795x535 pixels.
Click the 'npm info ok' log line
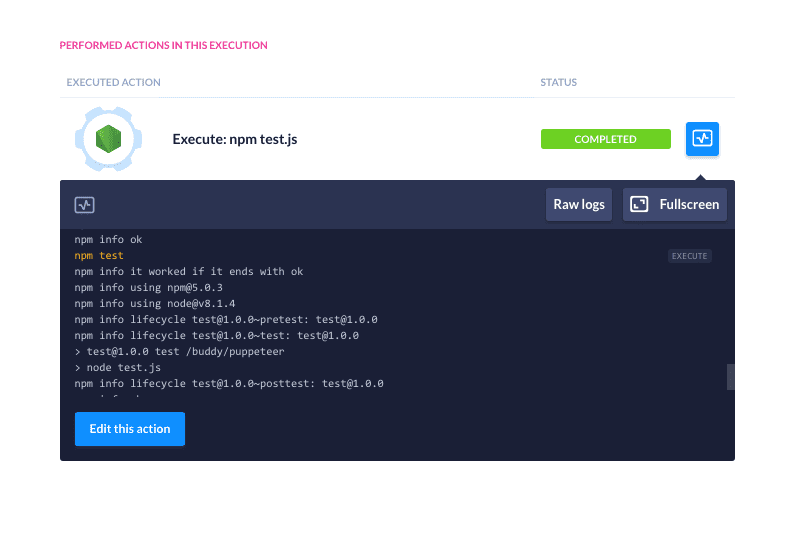(x=108, y=239)
